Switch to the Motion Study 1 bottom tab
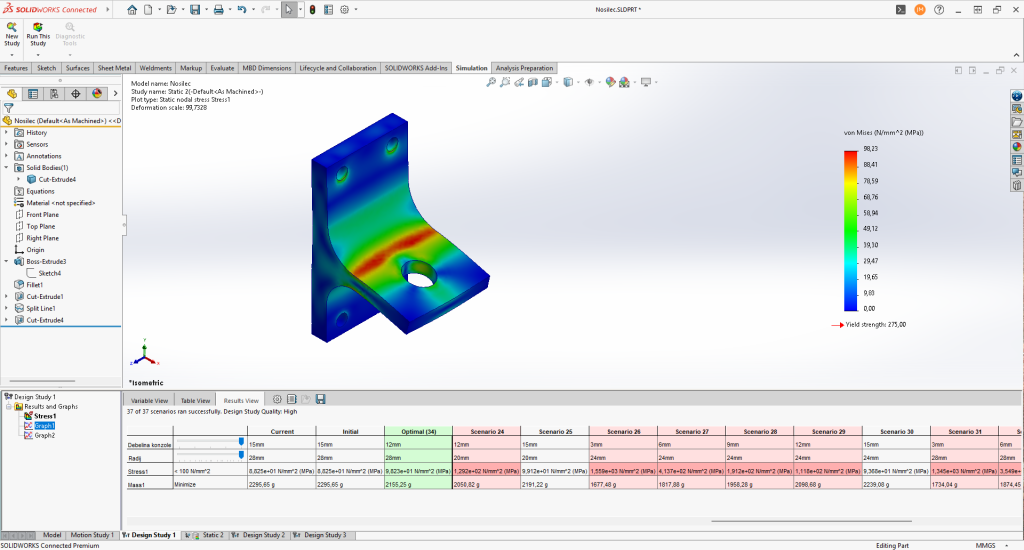The image size is (1024, 550). tap(91, 535)
